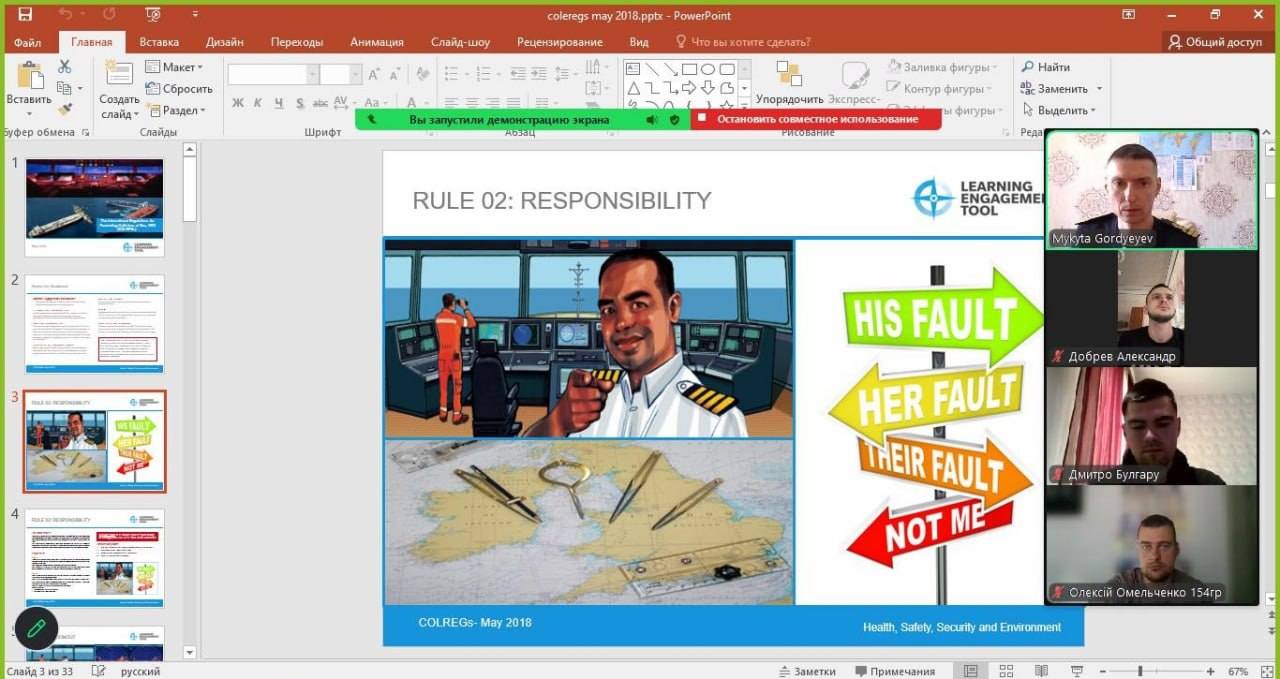The image size is (1280, 679).
Task: Toggle underline Ч formatting
Action: pos(277,102)
